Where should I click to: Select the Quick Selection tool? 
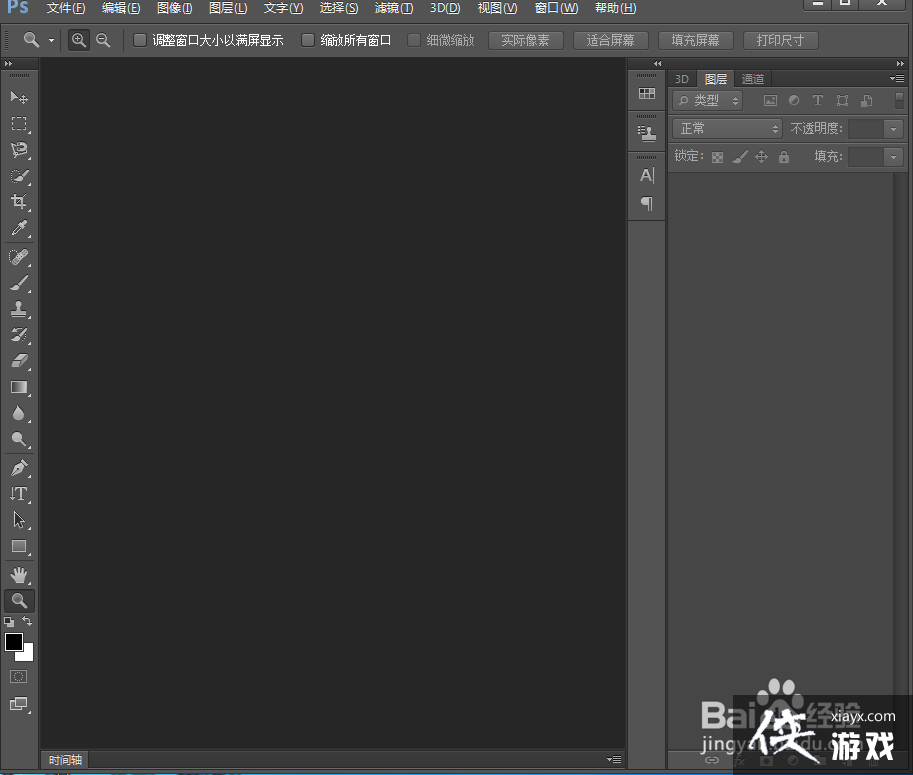[19, 176]
